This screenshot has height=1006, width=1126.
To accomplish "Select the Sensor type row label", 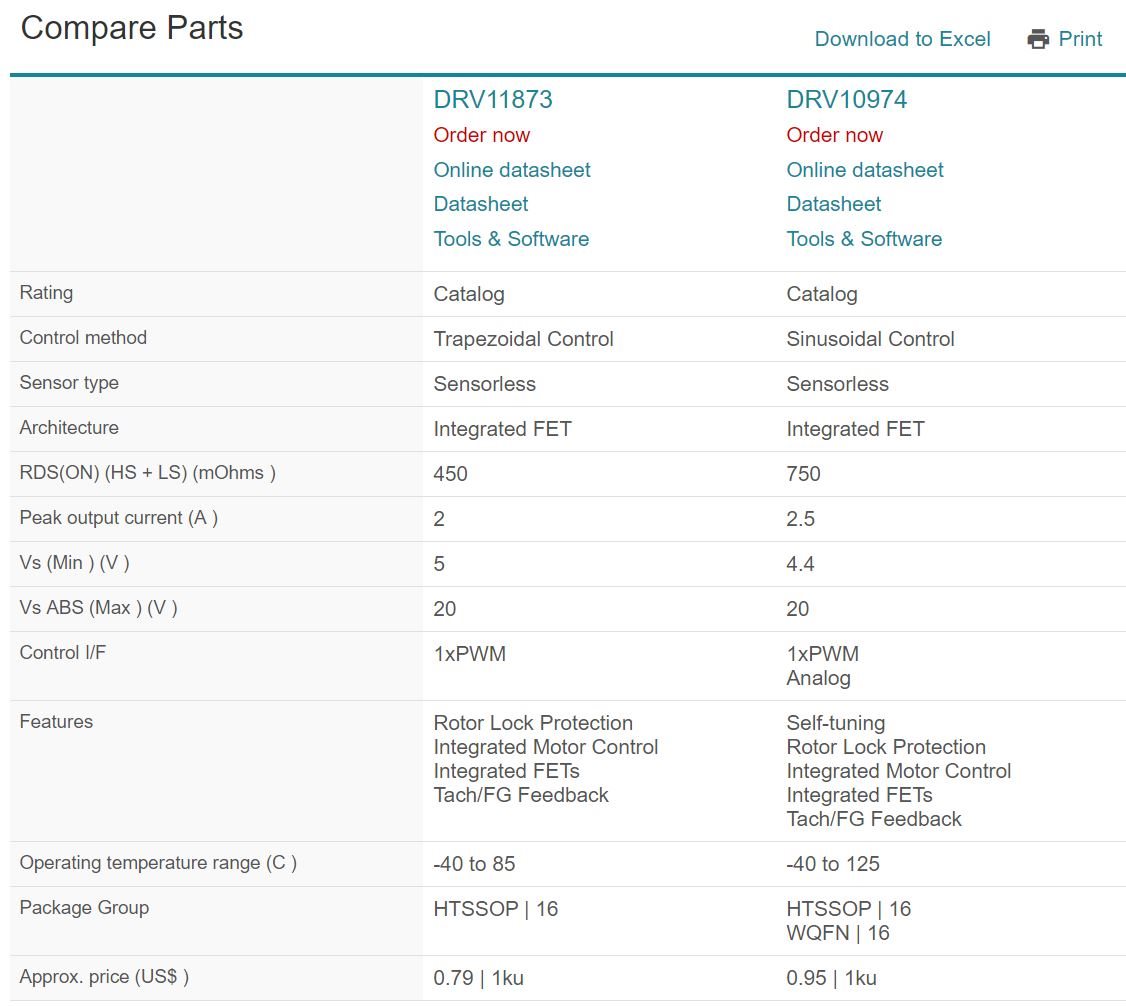I will tap(69, 383).
